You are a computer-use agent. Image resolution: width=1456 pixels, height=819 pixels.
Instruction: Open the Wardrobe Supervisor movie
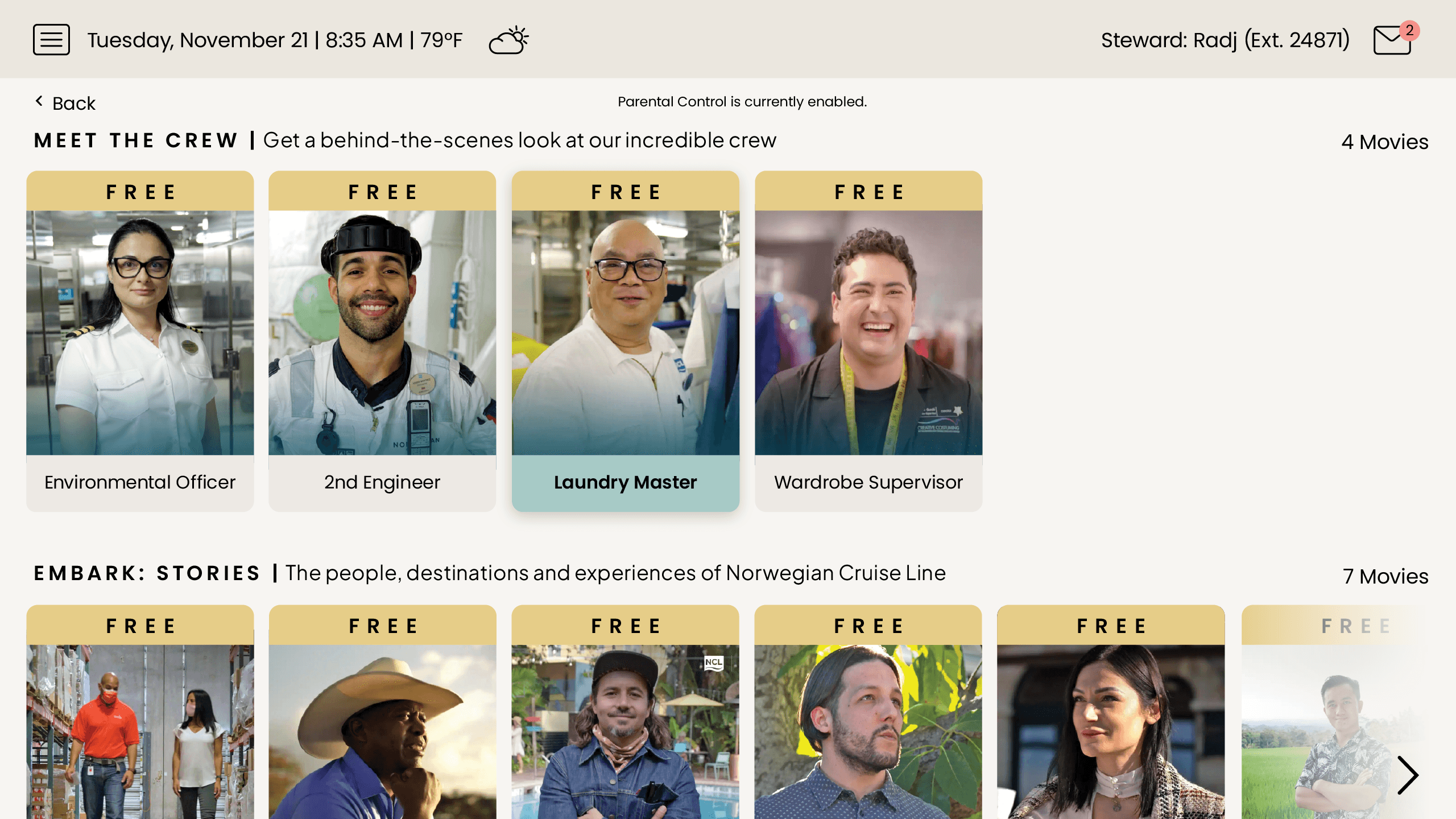(x=868, y=341)
